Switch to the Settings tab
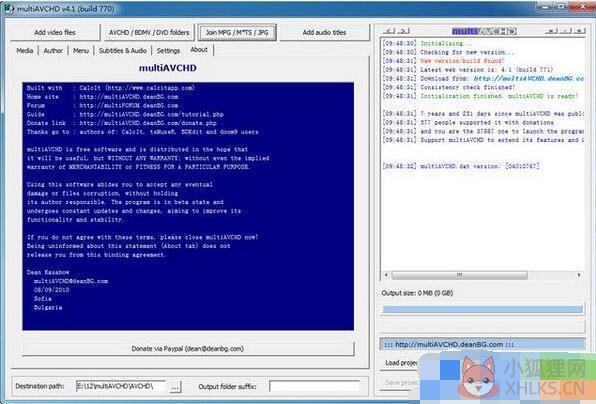This screenshot has width=596, height=404. pos(168,51)
